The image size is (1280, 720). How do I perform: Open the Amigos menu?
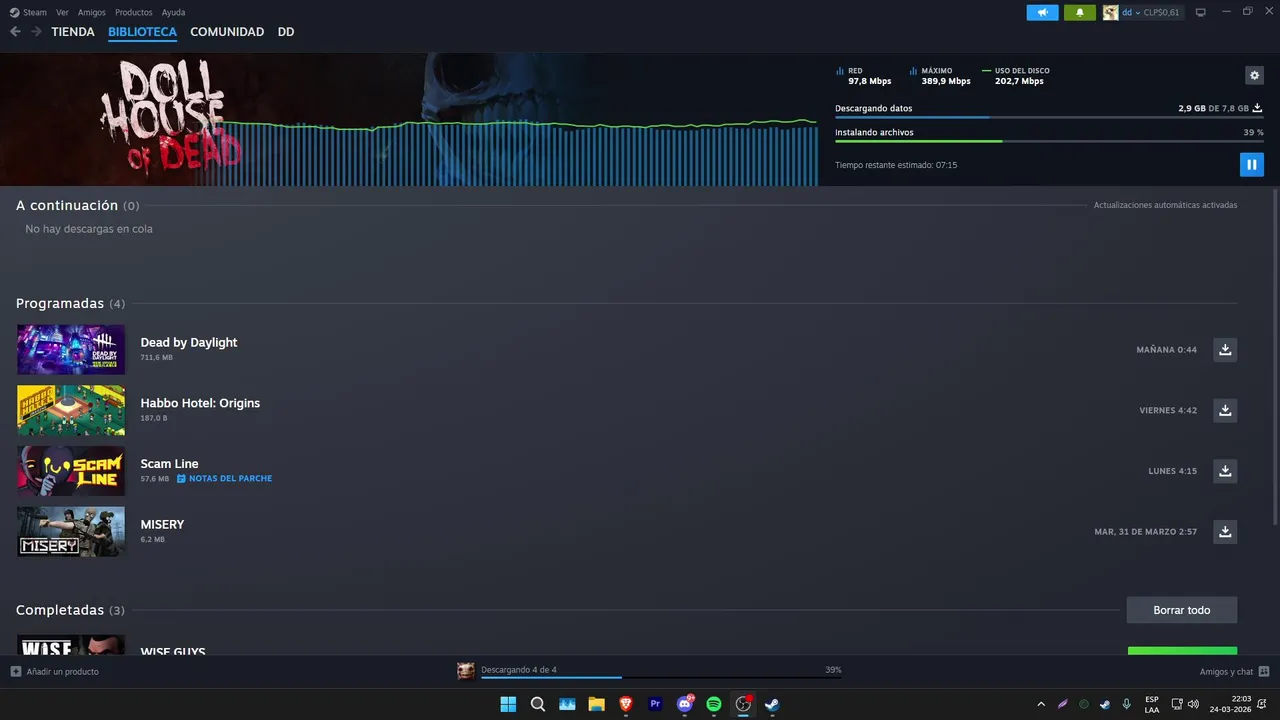[92, 13]
